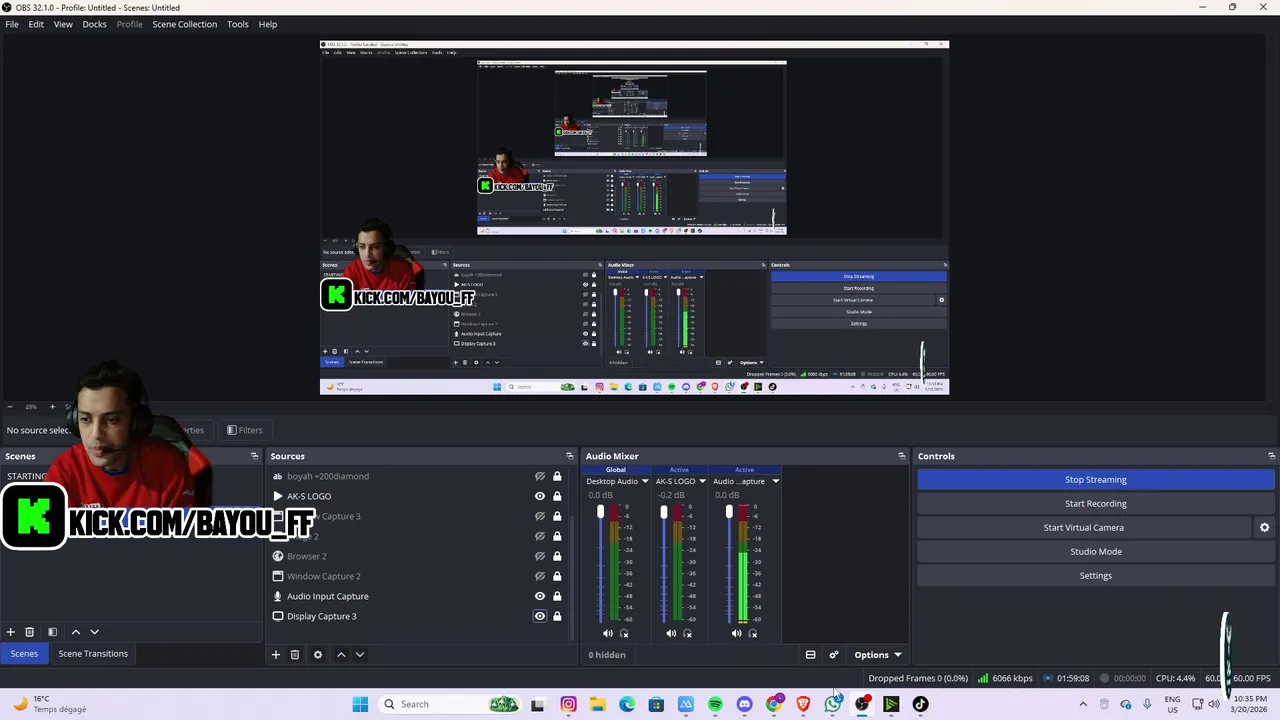This screenshot has width=1280, height=720.
Task: Mute Desktop Audio speaker icon
Action: coord(608,633)
